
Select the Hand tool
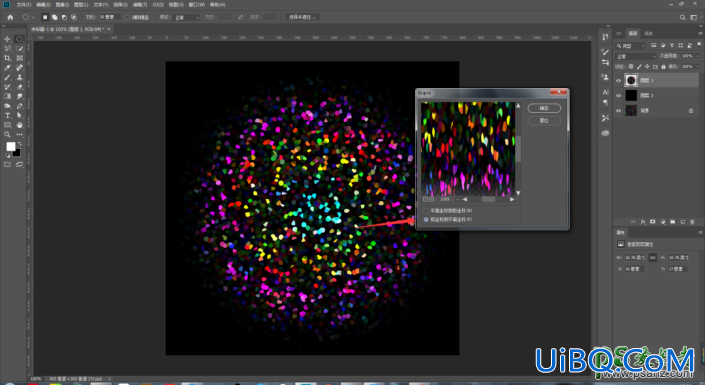click(19, 125)
